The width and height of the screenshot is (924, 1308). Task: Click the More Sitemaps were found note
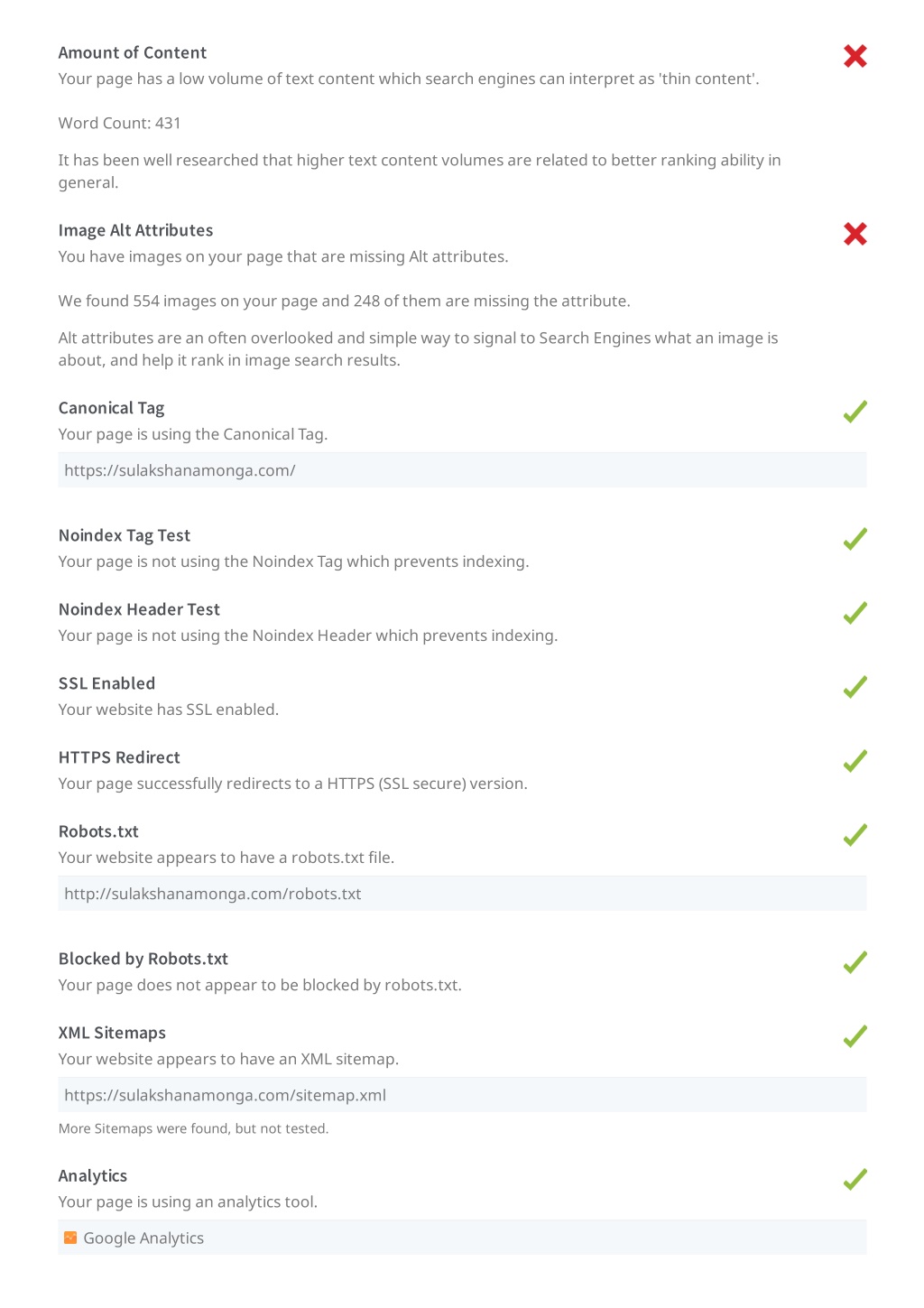click(x=193, y=1128)
